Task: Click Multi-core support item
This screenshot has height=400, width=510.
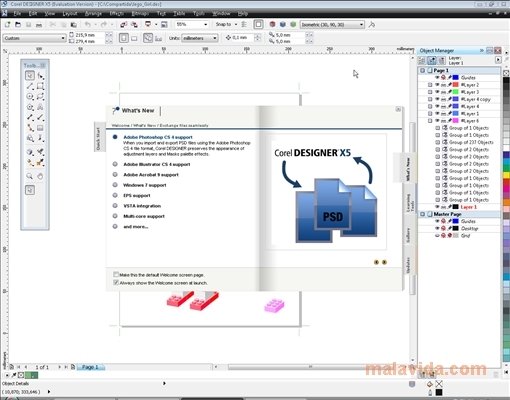Action: [144, 216]
